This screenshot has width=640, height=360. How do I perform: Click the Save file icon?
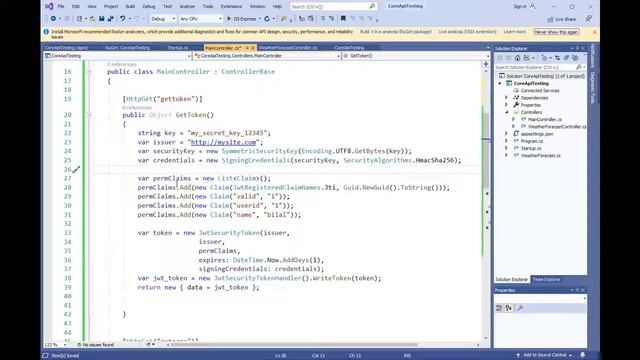pos(102,19)
